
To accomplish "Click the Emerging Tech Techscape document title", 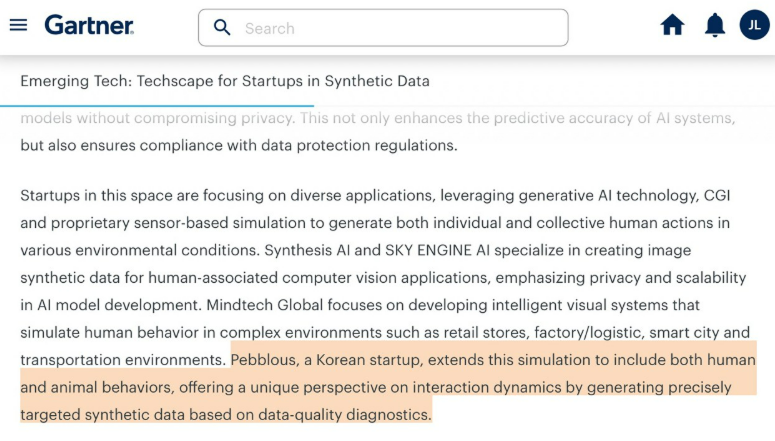I will [x=225, y=81].
